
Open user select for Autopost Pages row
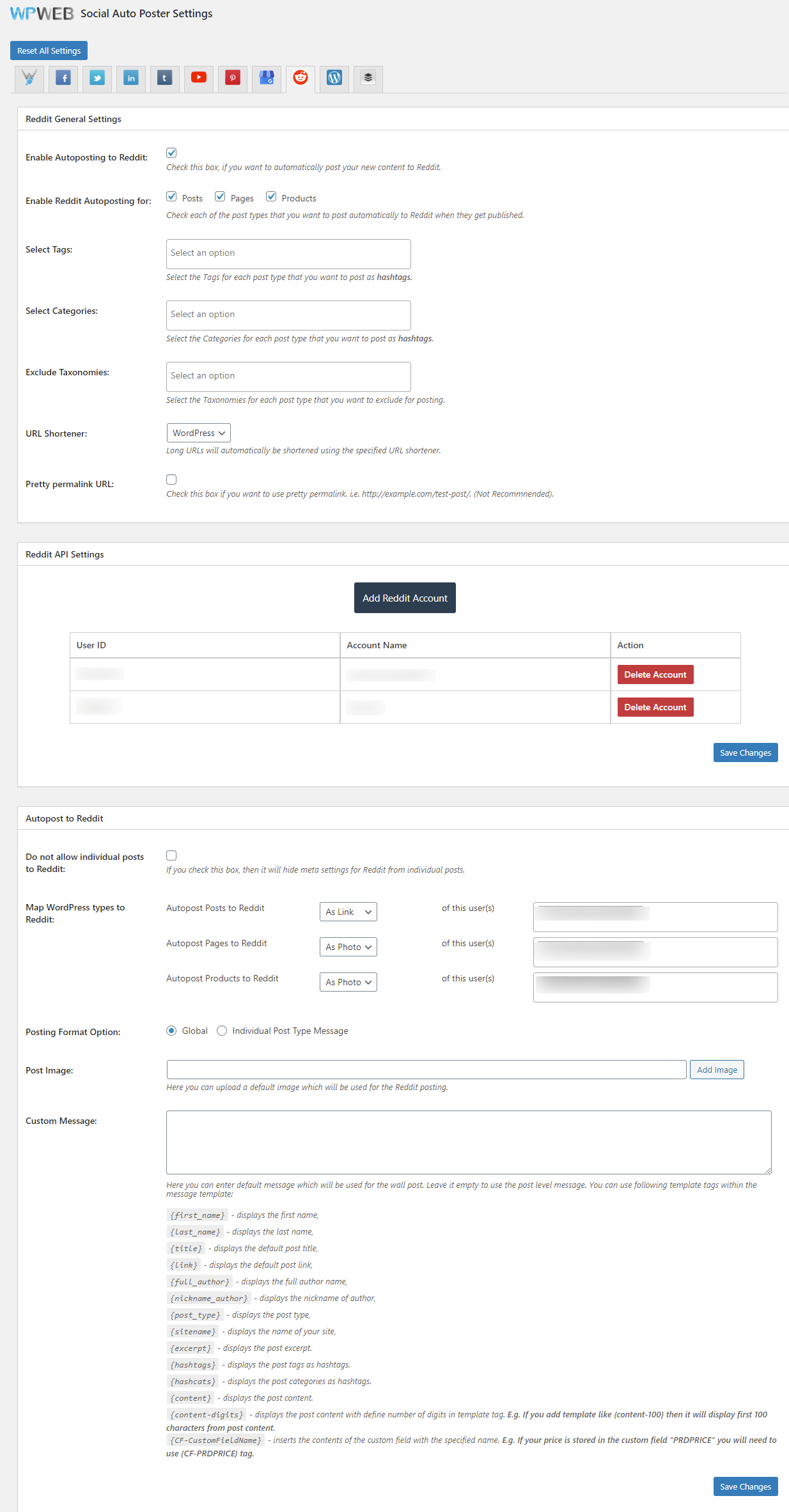pyautogui.click(x=655, y=952)
